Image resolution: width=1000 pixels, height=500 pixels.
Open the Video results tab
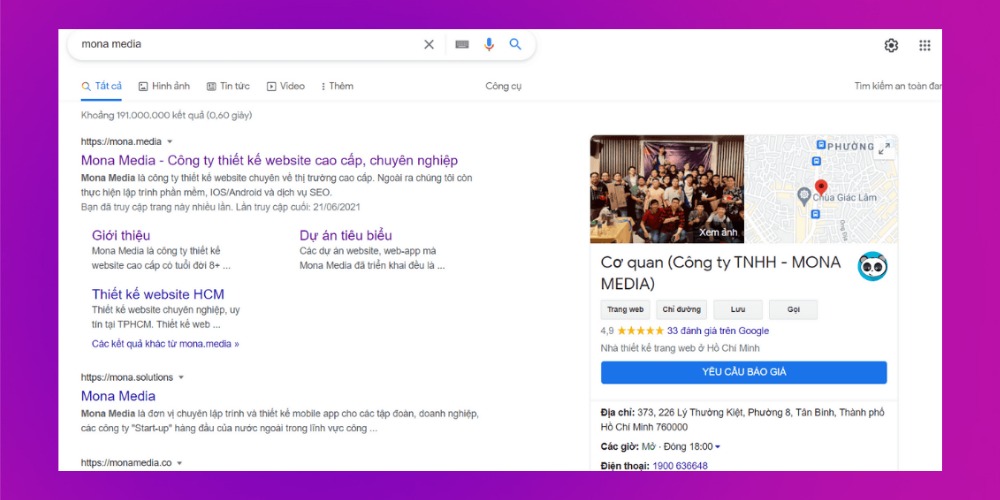[x=286, y=86]
